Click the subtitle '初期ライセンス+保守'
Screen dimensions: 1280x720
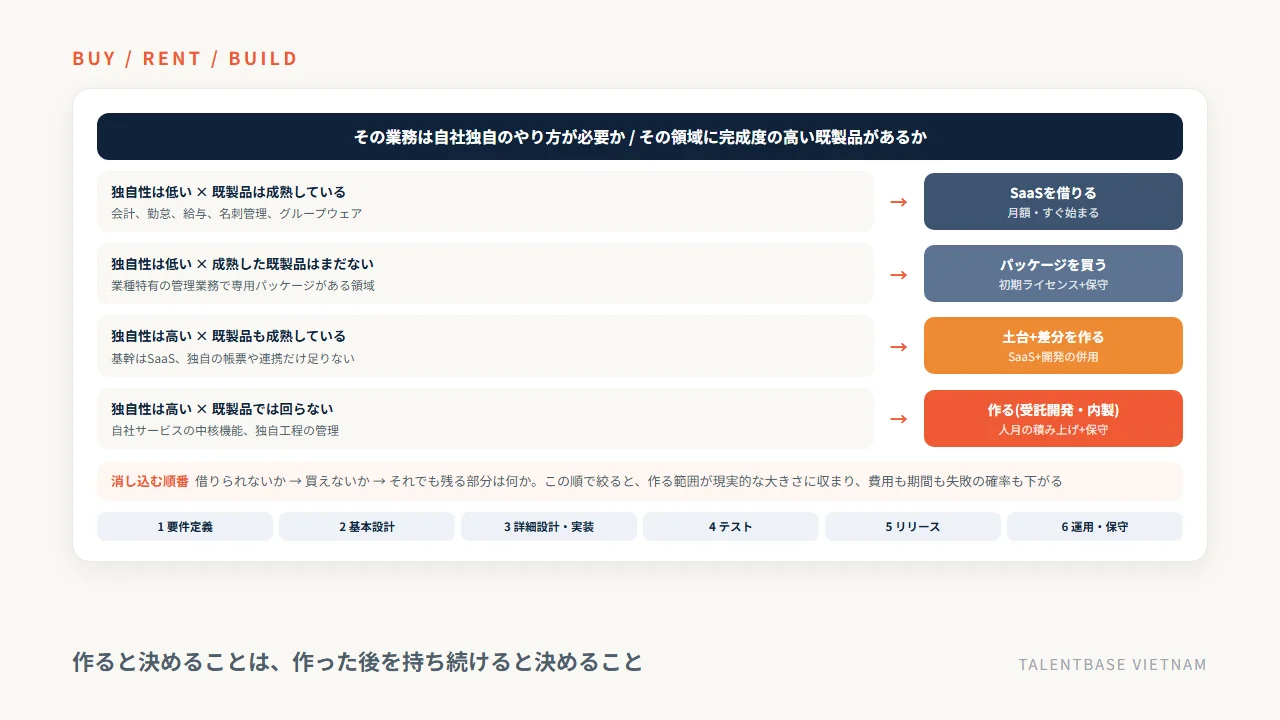coord(1053,285)
